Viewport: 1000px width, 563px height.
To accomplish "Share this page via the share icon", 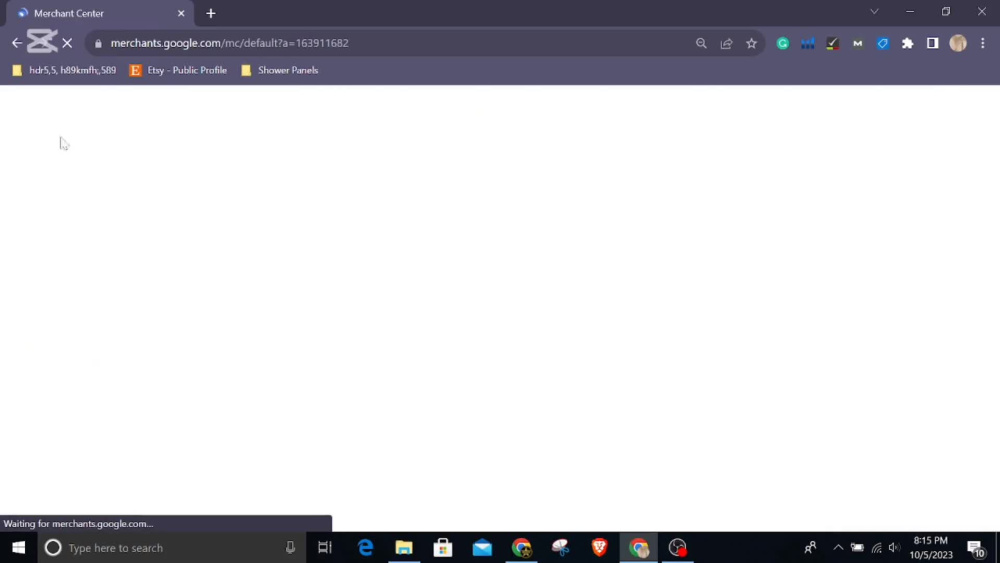I will pyautogui.click(x=726, y=43).
